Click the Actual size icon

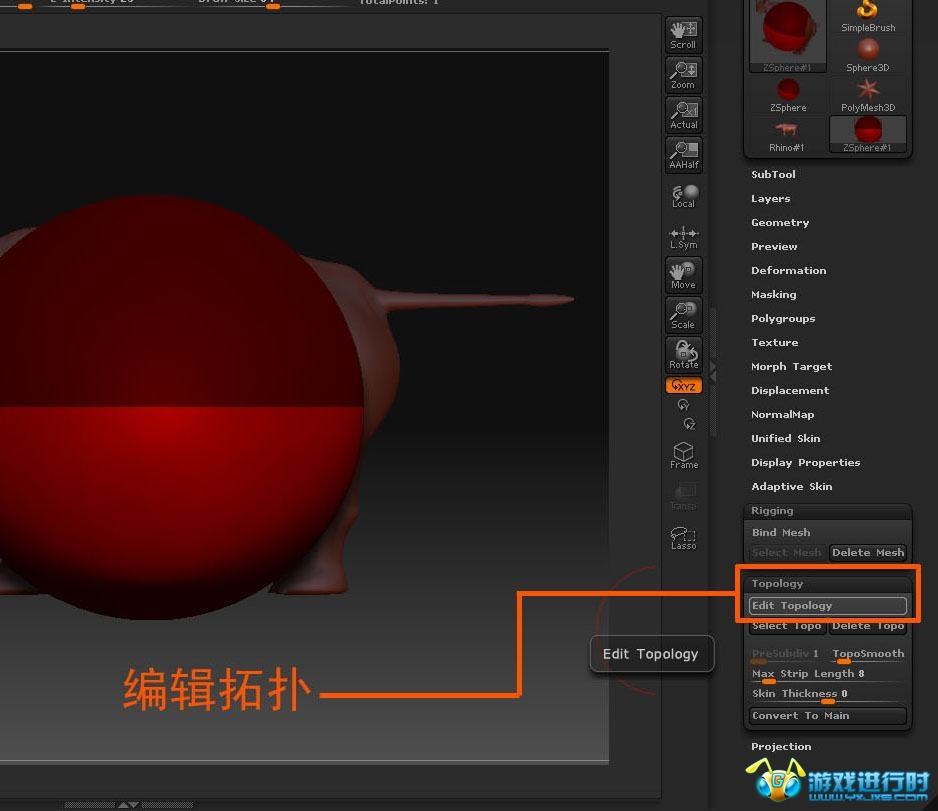[684, 115]
